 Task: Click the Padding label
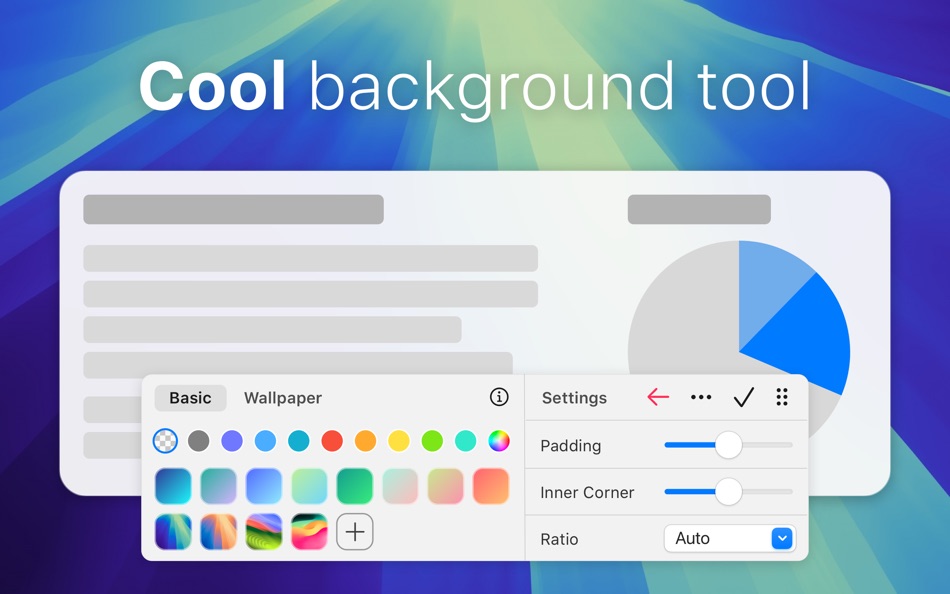tap(571, 446)
